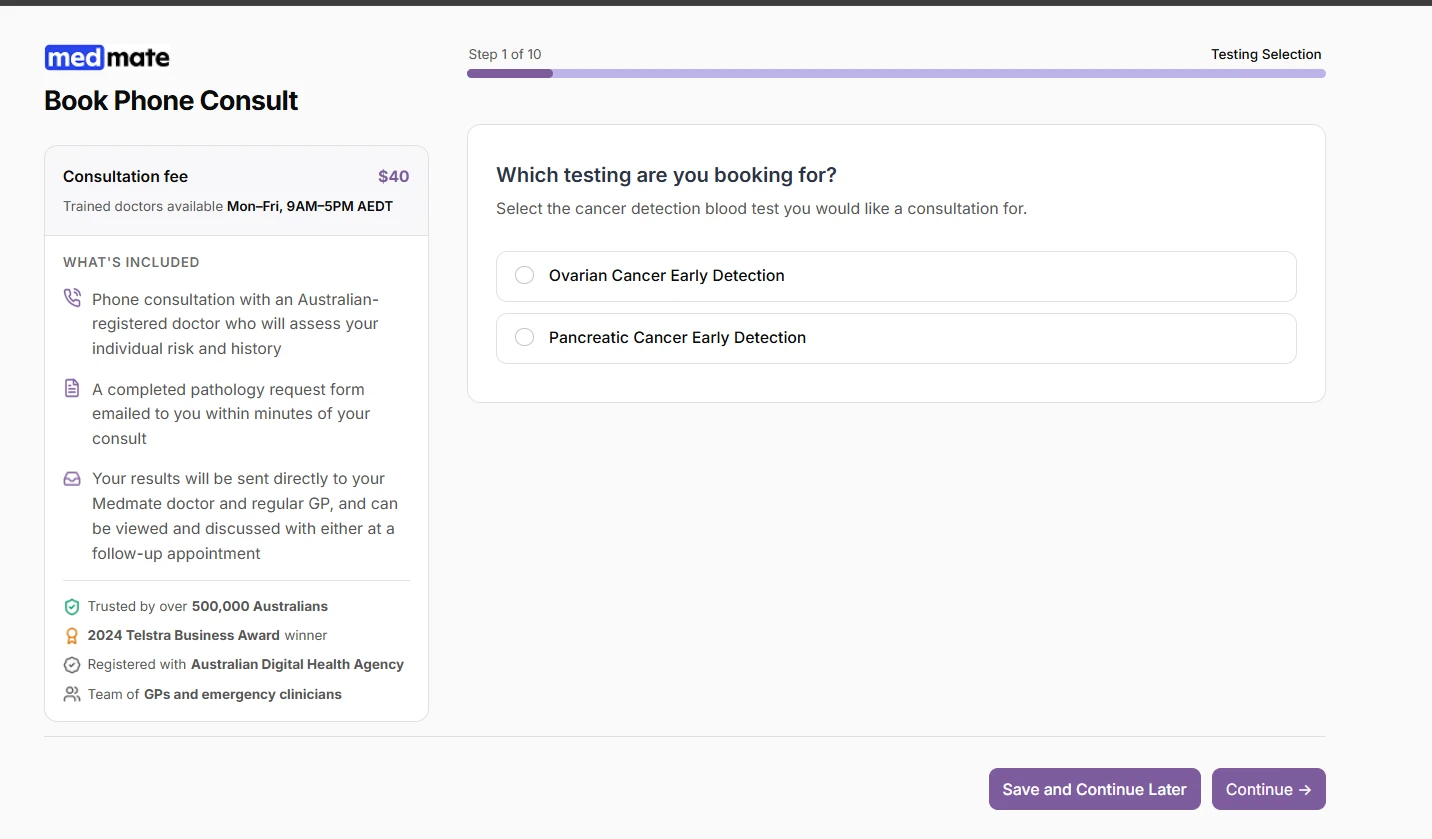Click the Step 1 of 10 text
1432x839 pixels.
[x=505, y=54]
